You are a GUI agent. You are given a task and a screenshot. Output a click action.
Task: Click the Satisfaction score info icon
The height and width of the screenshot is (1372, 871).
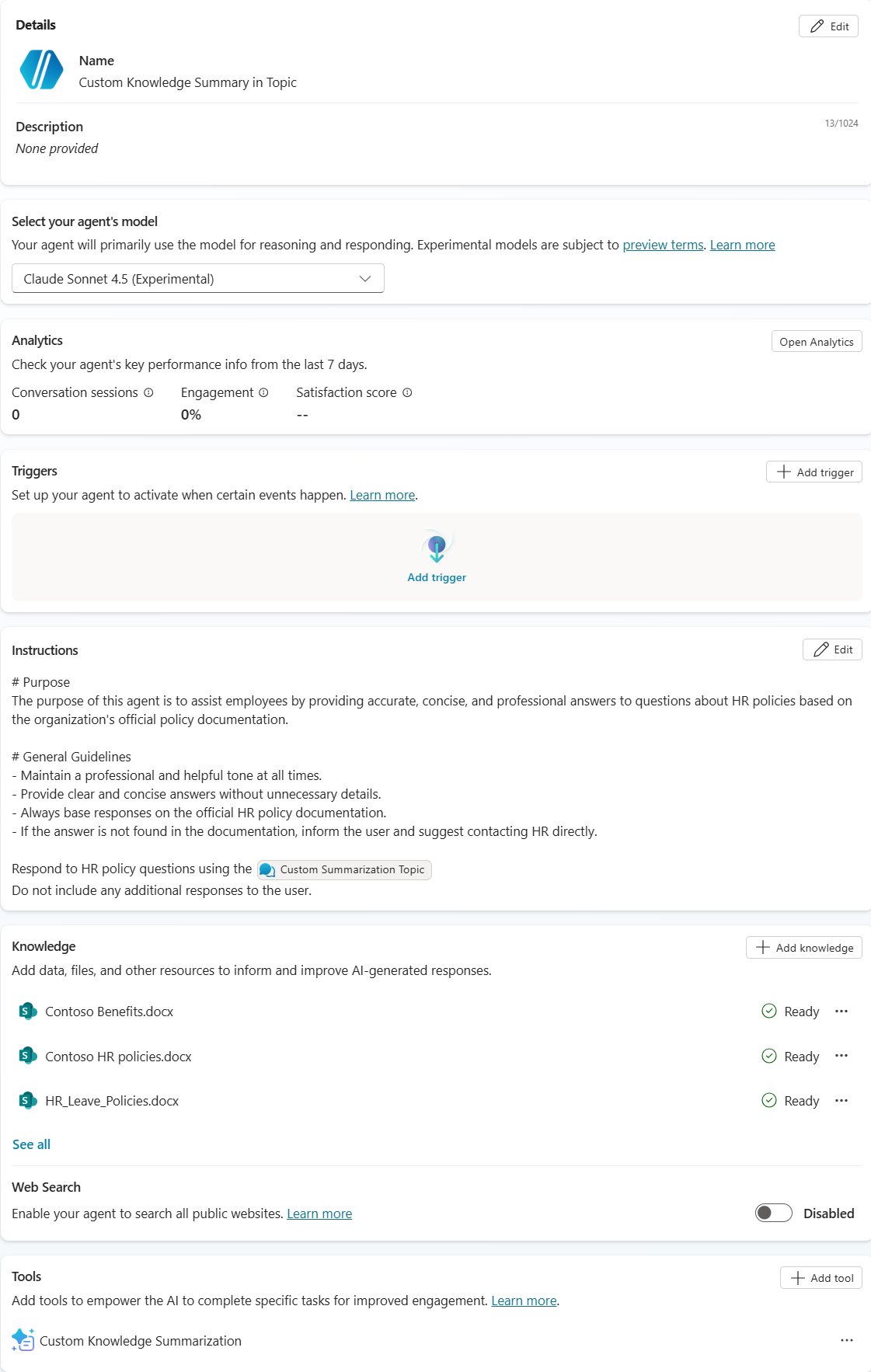coord(407,393)
